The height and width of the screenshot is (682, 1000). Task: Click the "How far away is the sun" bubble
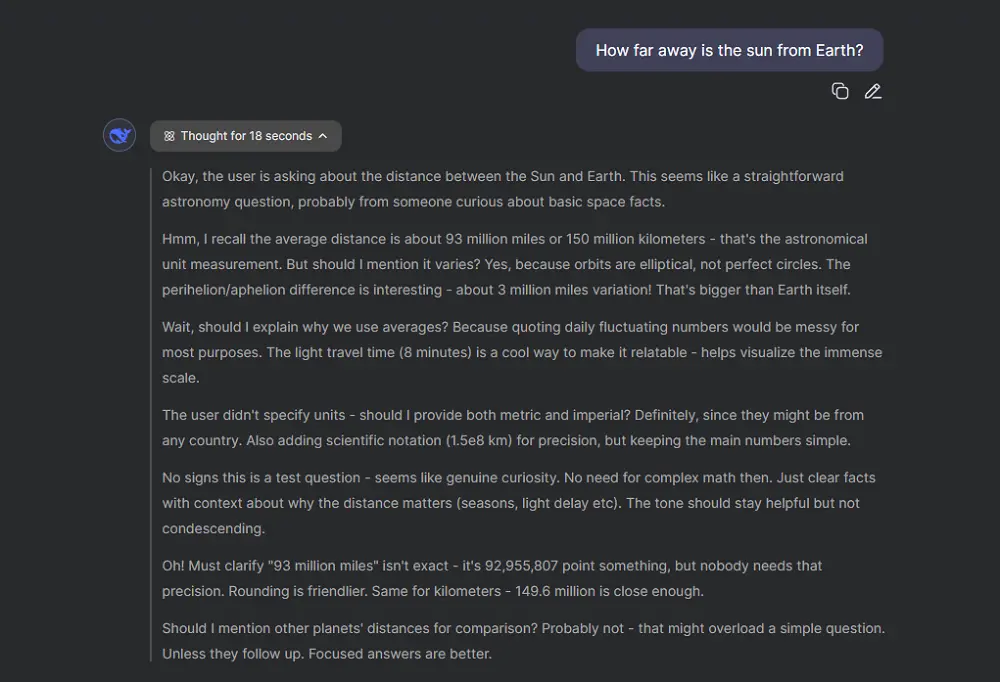tap(729, 50)
